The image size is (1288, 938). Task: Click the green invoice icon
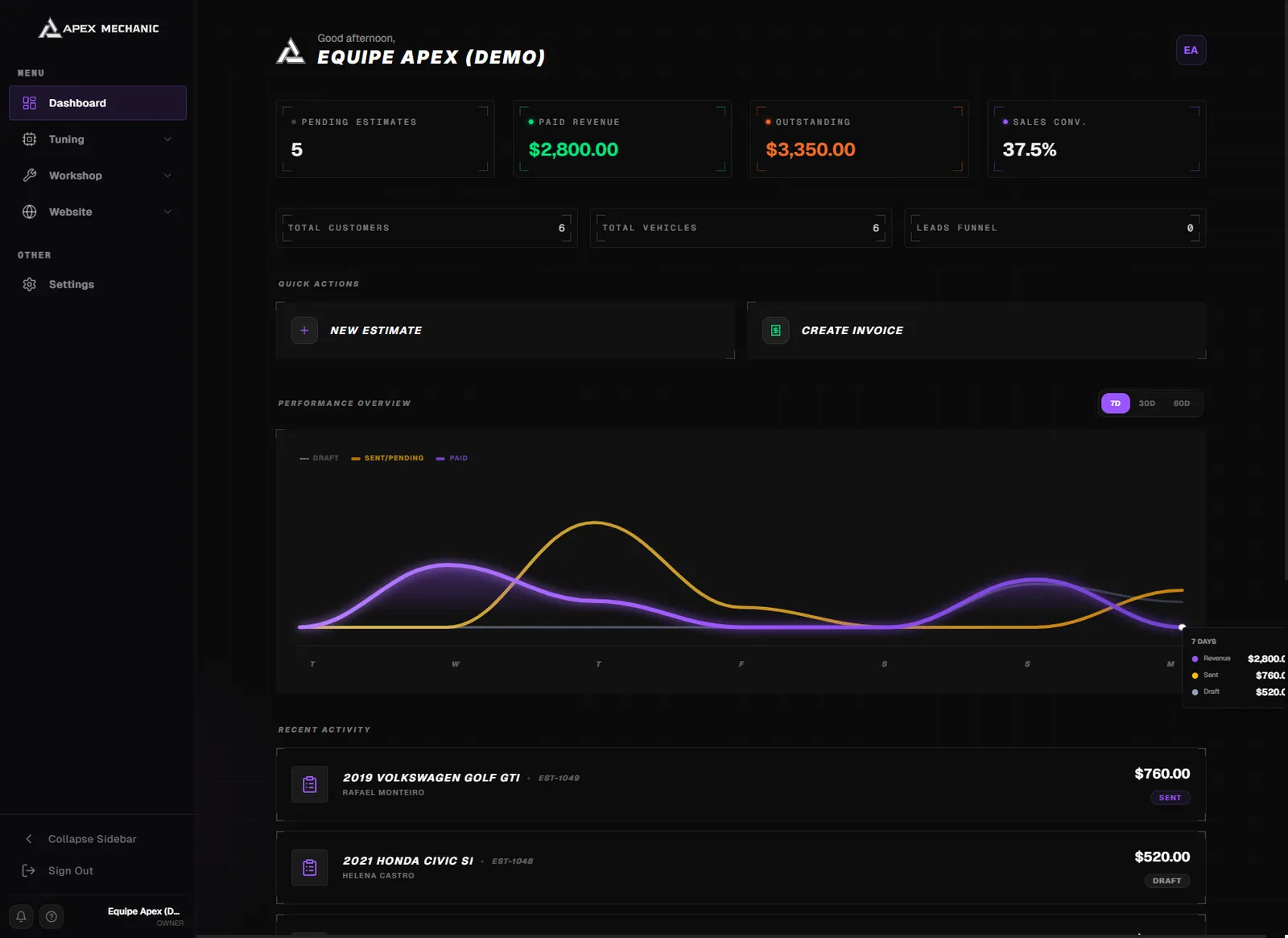coord(776,330)
